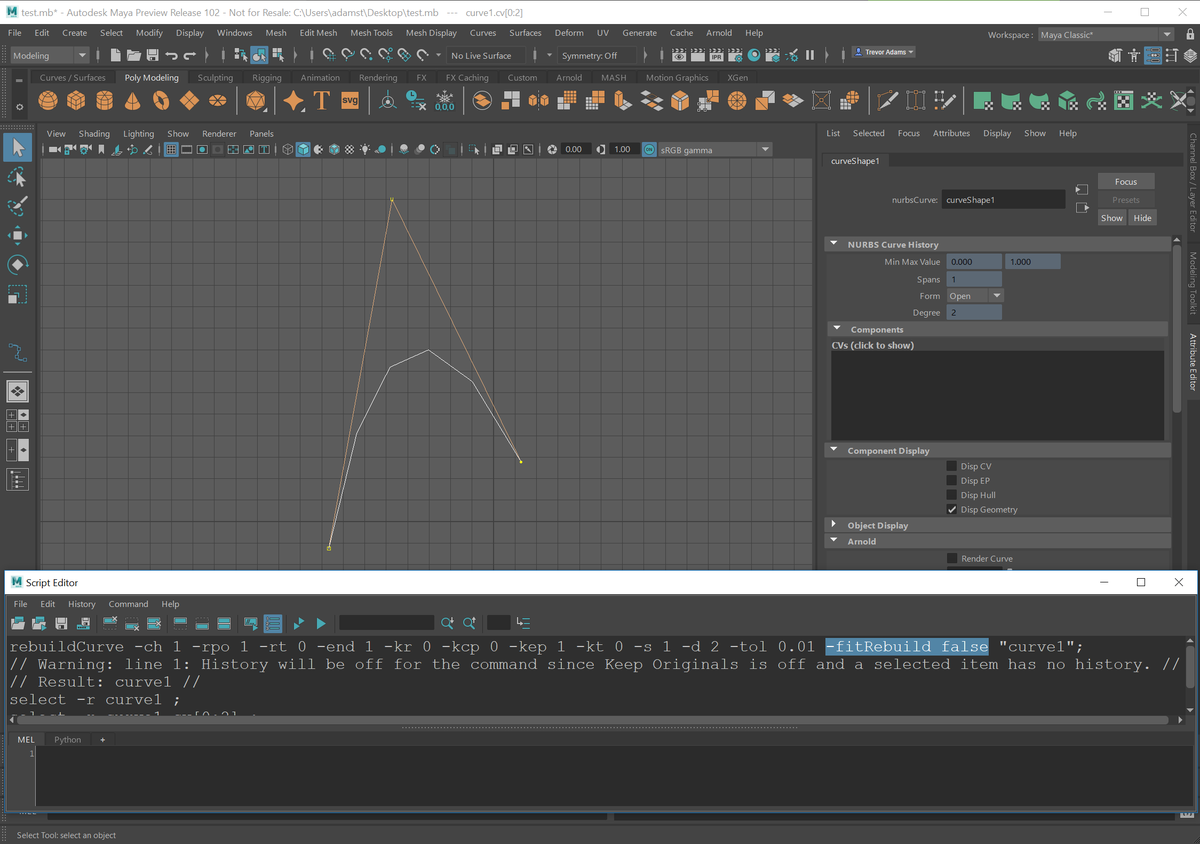Click the viewport exposure slider field
Viewport: 1200px width, 844px height.
[575, 148]
